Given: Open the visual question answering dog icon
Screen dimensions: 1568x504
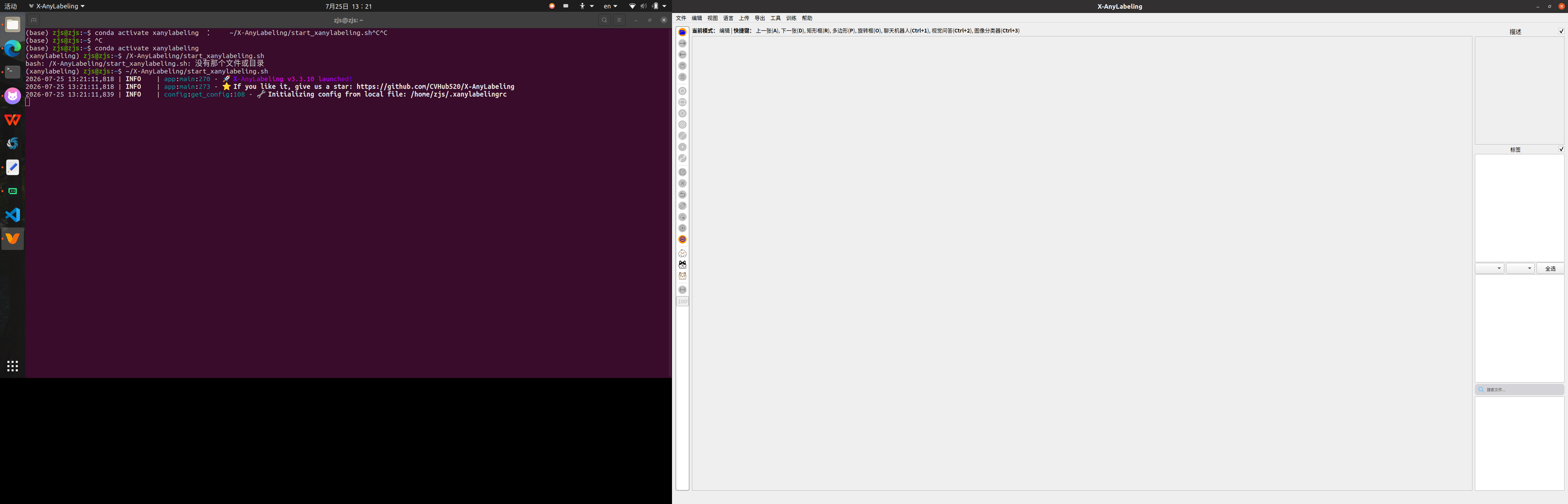Looking at the screenshot, I should click(682, 265).
